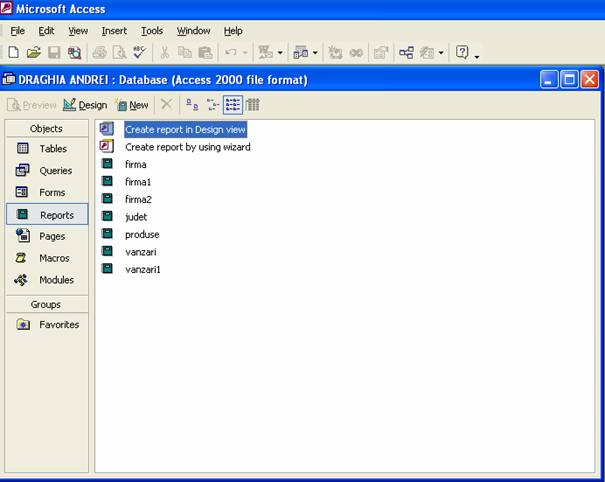Expand the OfficeLinks dropdown arrow
Image resolution: width=605 pixels, height=482 pixels.
(x=280, y=52)
